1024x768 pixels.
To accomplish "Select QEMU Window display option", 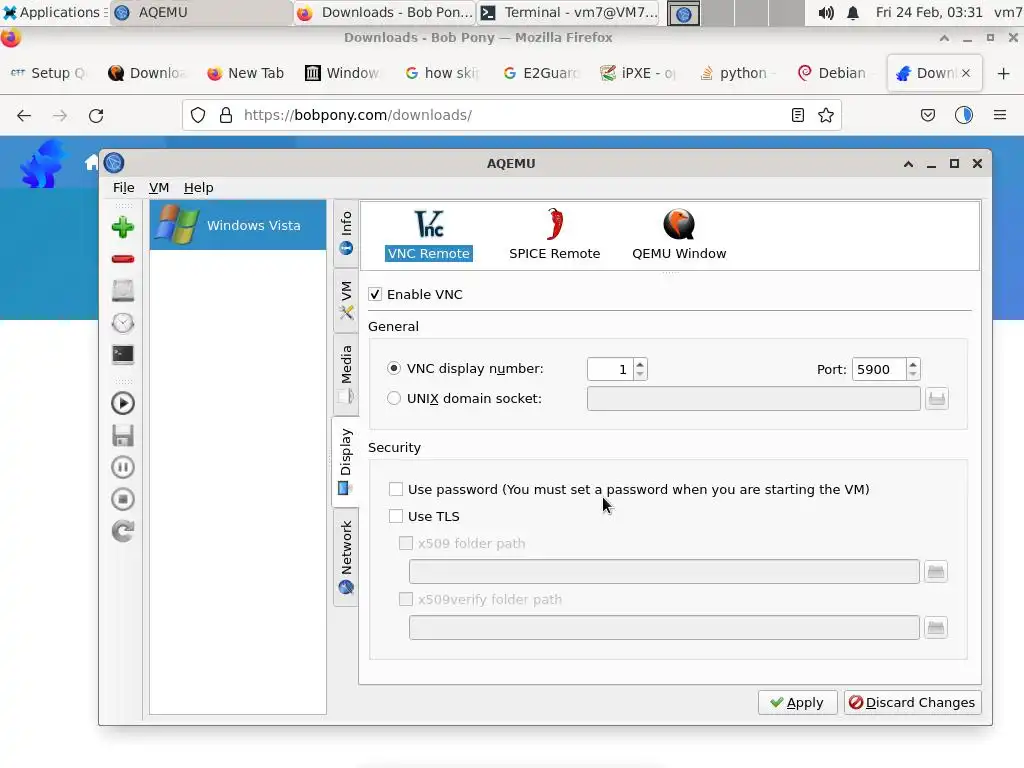I will (x=679, y=235).
